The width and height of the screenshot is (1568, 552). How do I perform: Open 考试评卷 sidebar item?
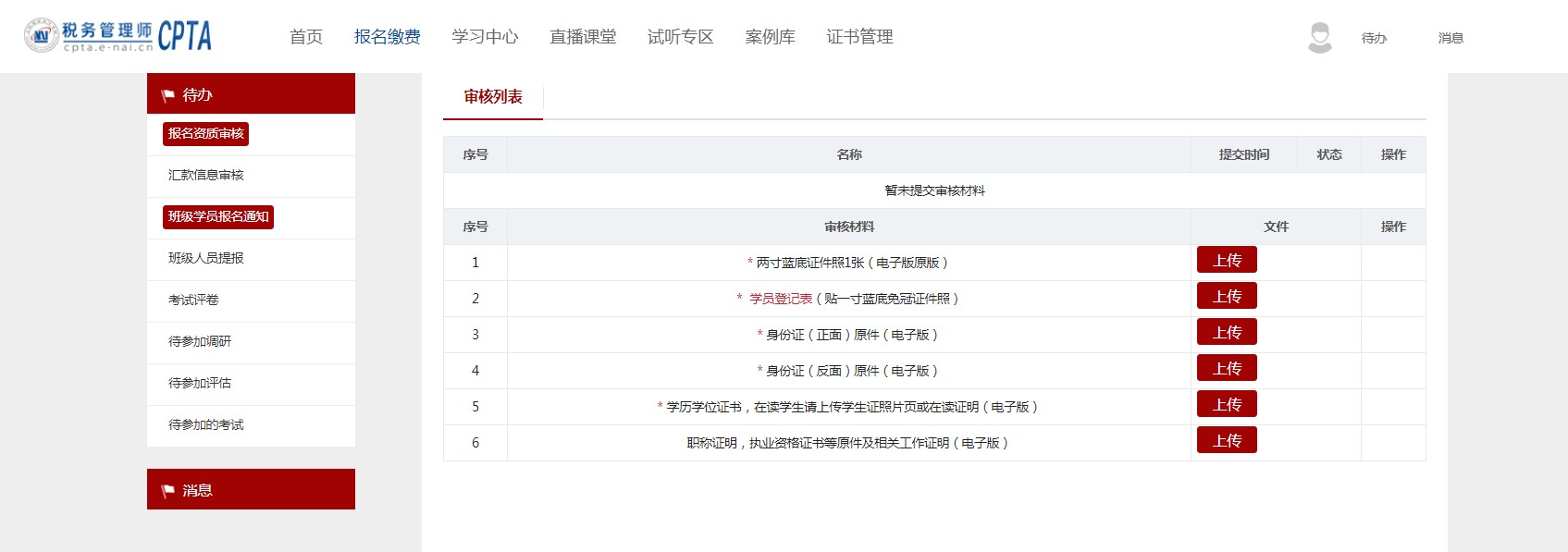[193, 300]
